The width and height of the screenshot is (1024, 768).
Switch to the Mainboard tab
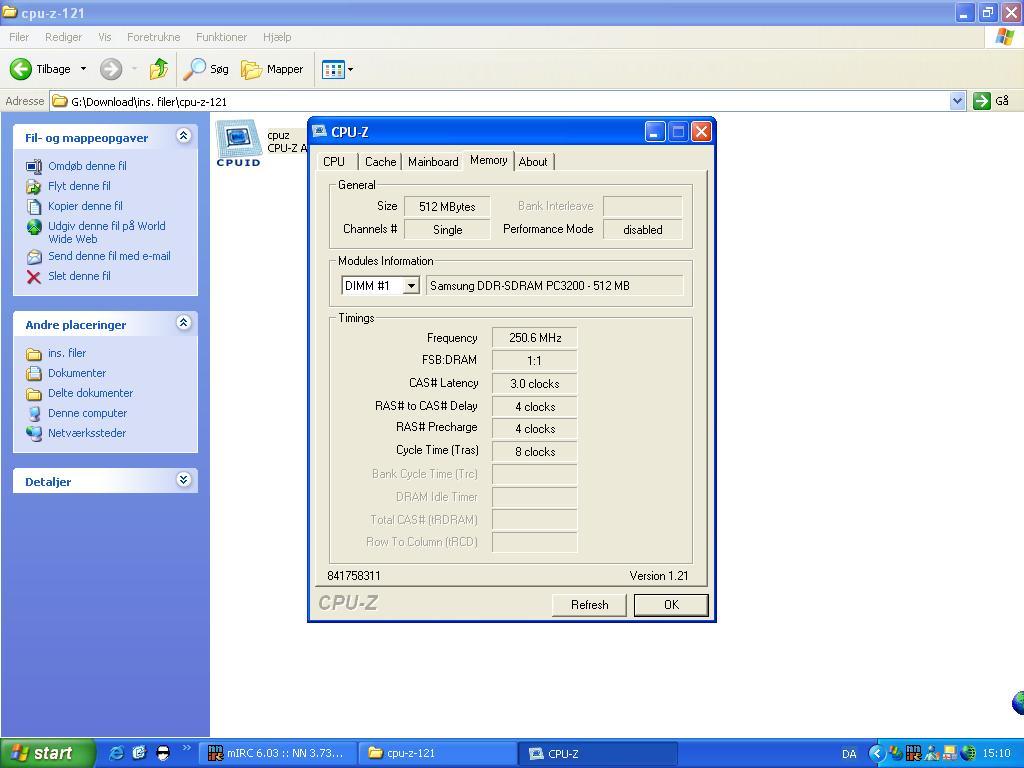433,161
